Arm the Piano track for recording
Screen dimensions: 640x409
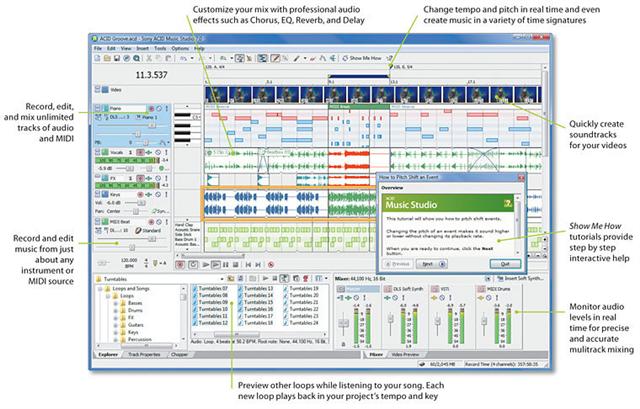(x=151, y=109)
